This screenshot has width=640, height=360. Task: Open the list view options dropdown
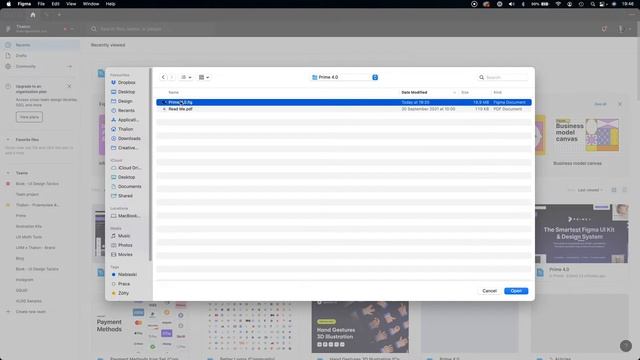pos(186,77)
